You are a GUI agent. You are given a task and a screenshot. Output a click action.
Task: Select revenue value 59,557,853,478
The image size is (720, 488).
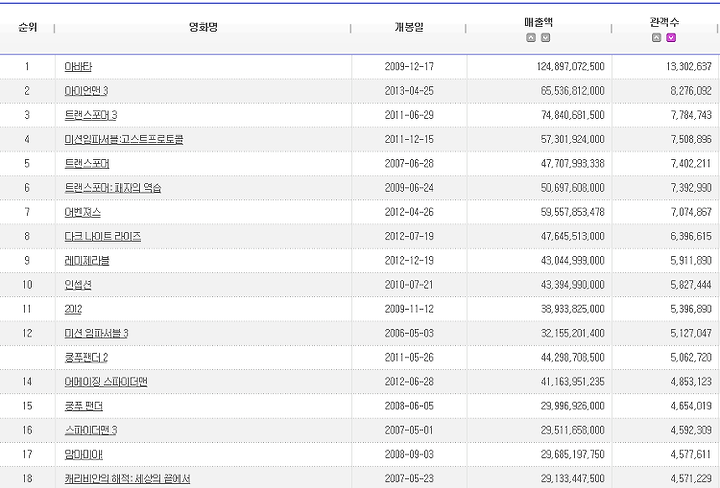573,212
